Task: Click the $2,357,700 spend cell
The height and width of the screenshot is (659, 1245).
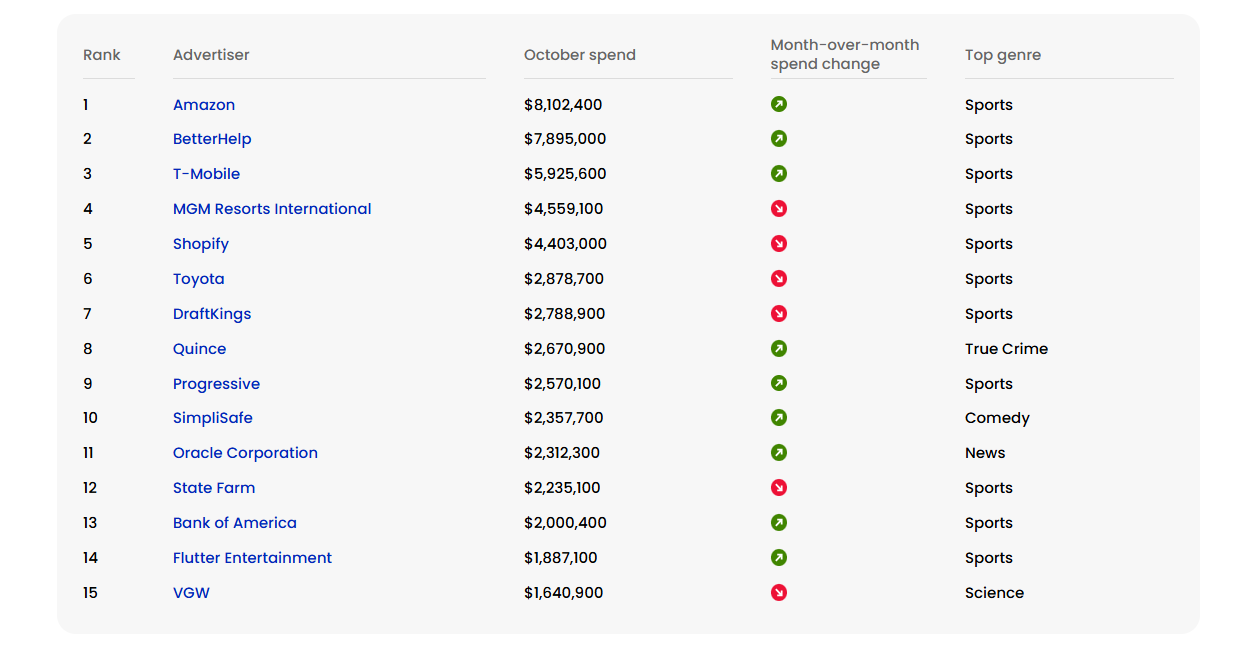Action: click(x=564, y=418)
